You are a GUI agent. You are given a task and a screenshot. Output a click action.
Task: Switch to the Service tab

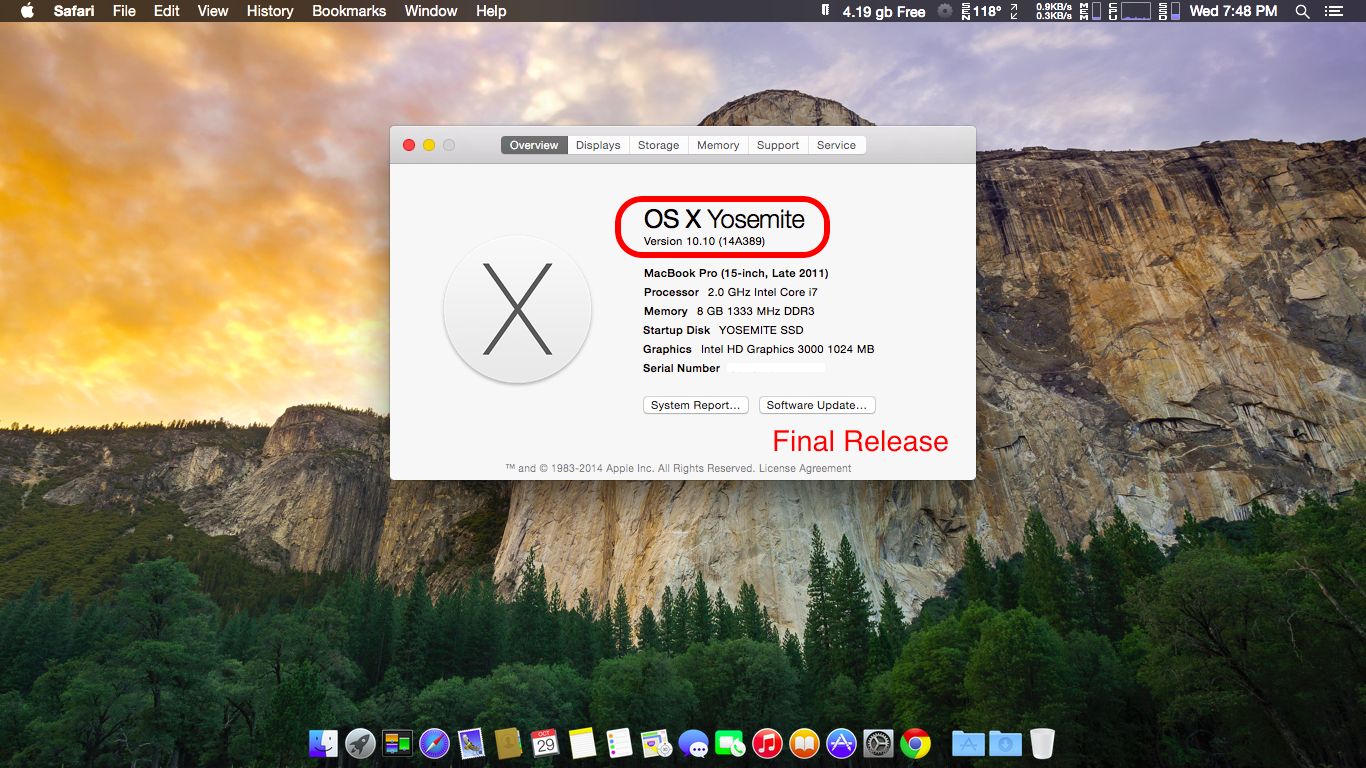tap(836, 145)
